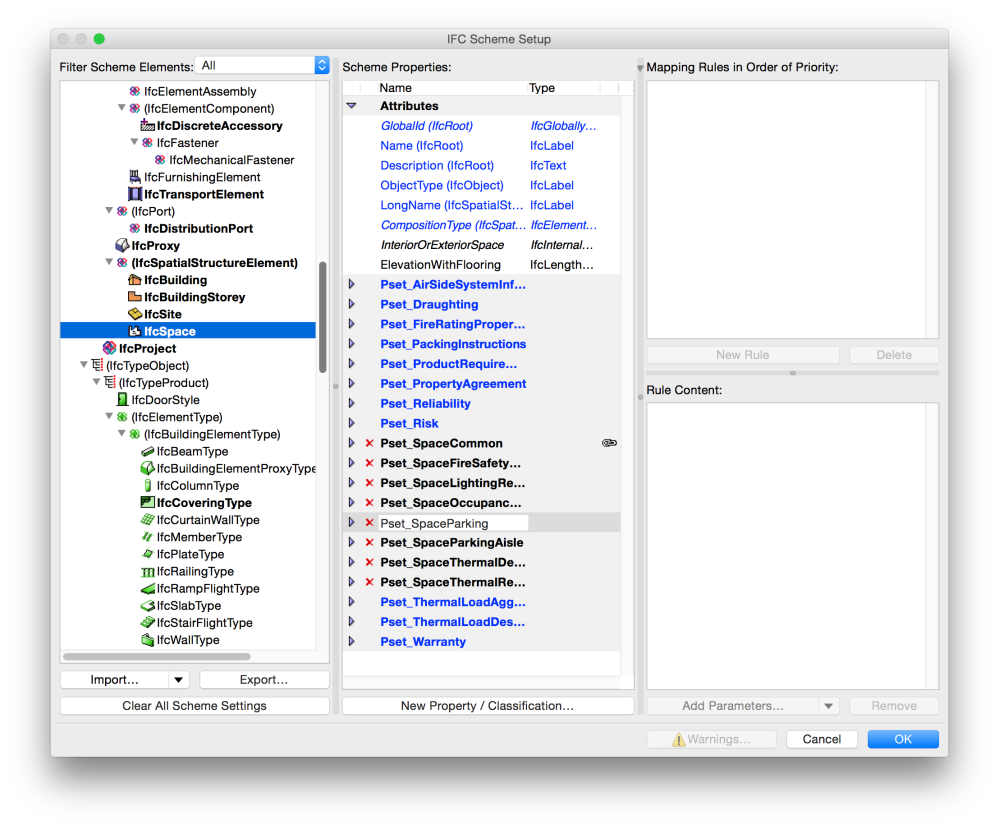This screenshot has width=999, height=829.
Task: Click the IfcPlateType icon
Action: (x=148, y=554)
